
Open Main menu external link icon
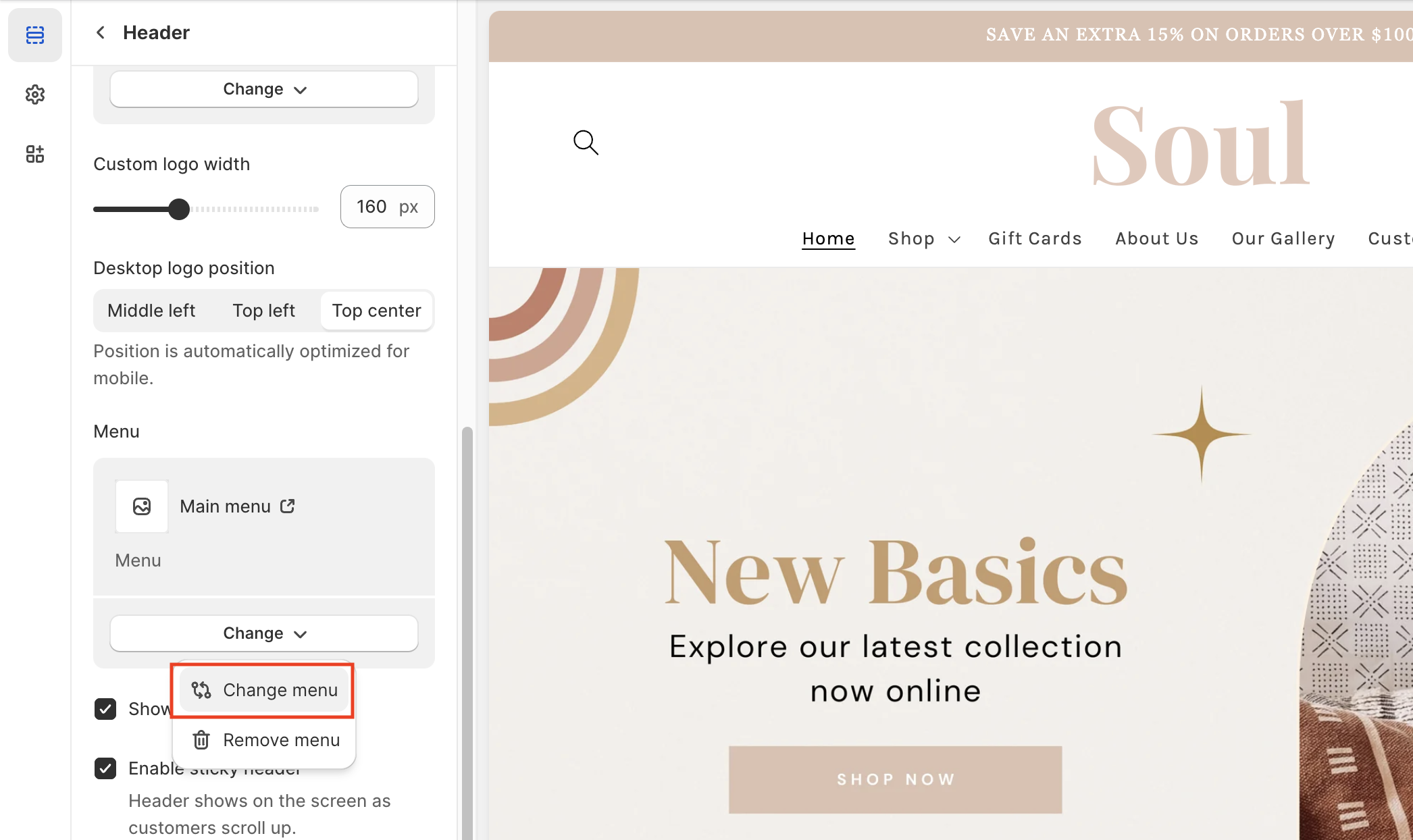[x=288, y=506]
